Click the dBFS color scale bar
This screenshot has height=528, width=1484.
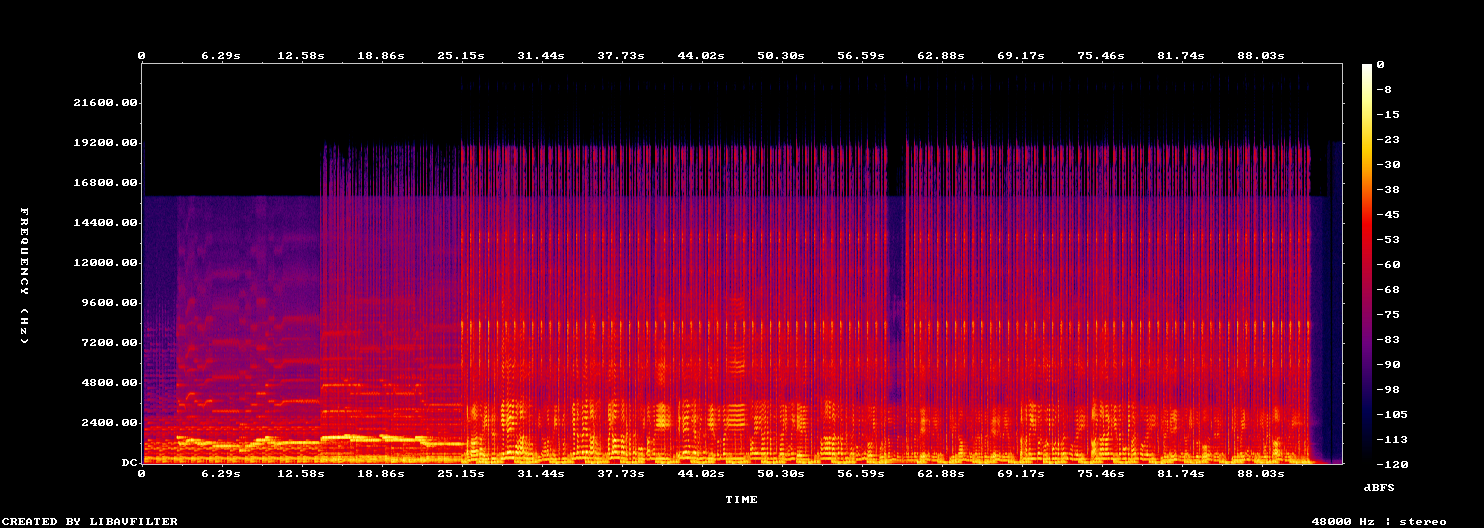click(1367, 263)
